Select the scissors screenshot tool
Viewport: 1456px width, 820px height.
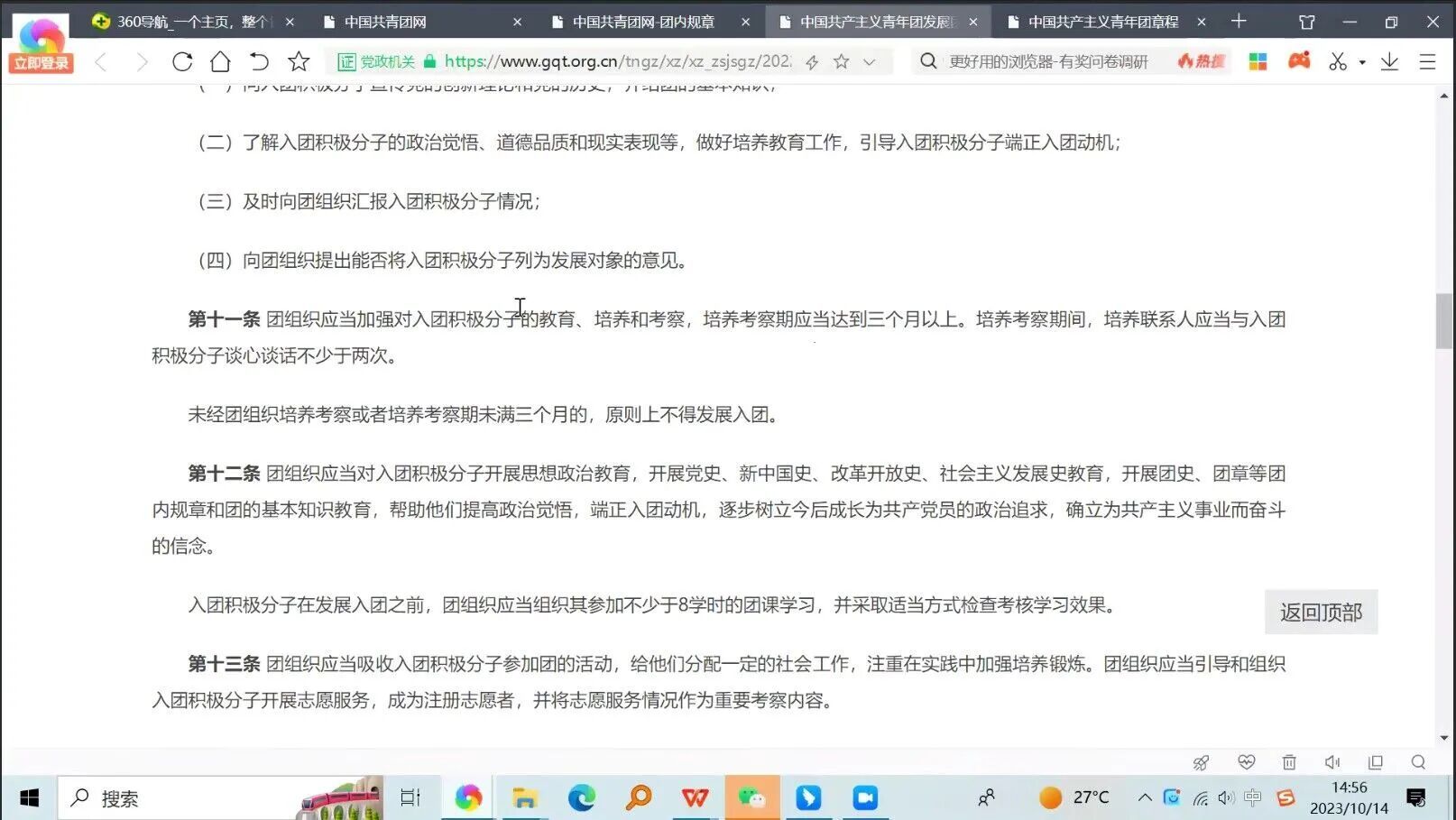coord(1340,61)
